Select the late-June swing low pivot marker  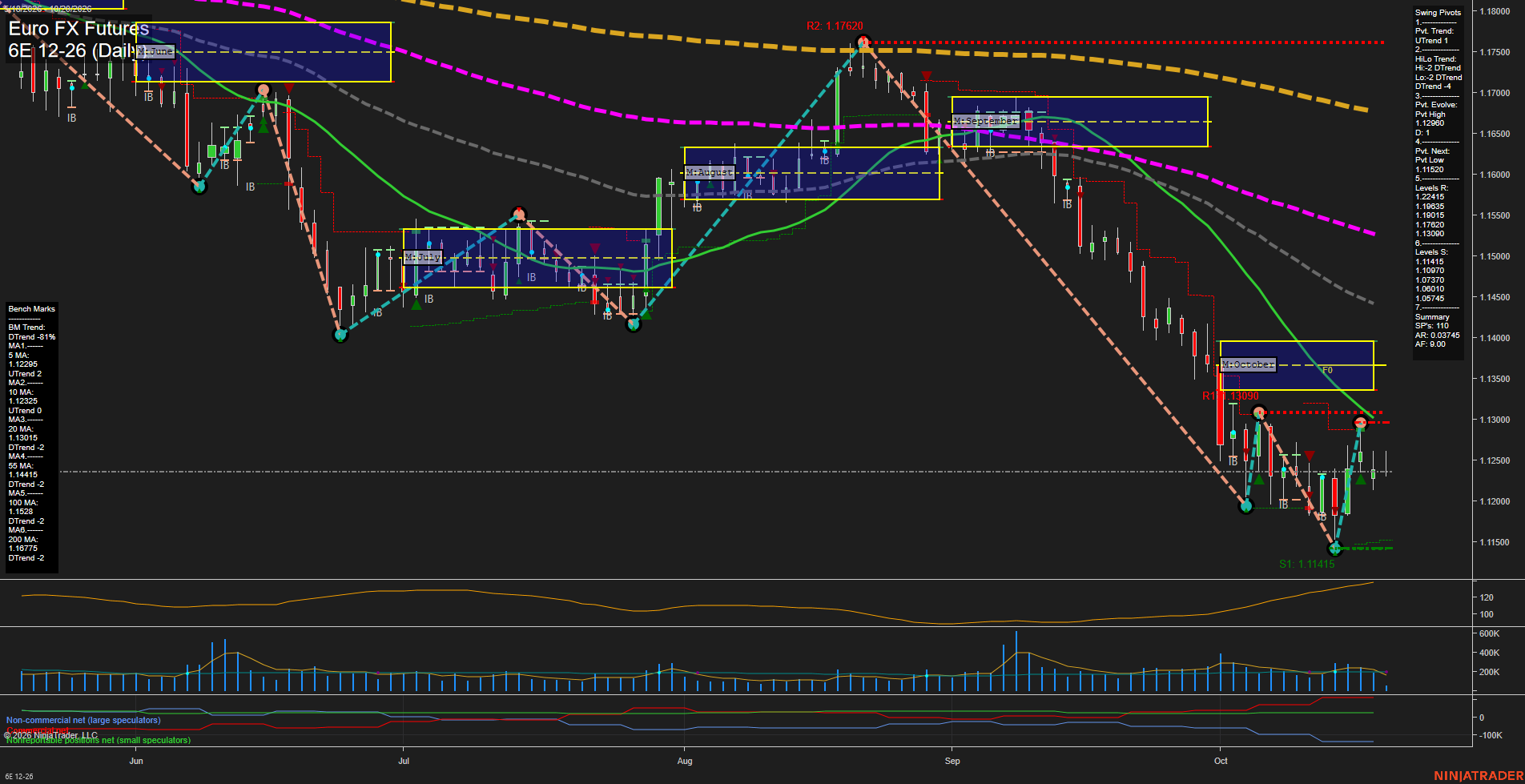[340, 335]
